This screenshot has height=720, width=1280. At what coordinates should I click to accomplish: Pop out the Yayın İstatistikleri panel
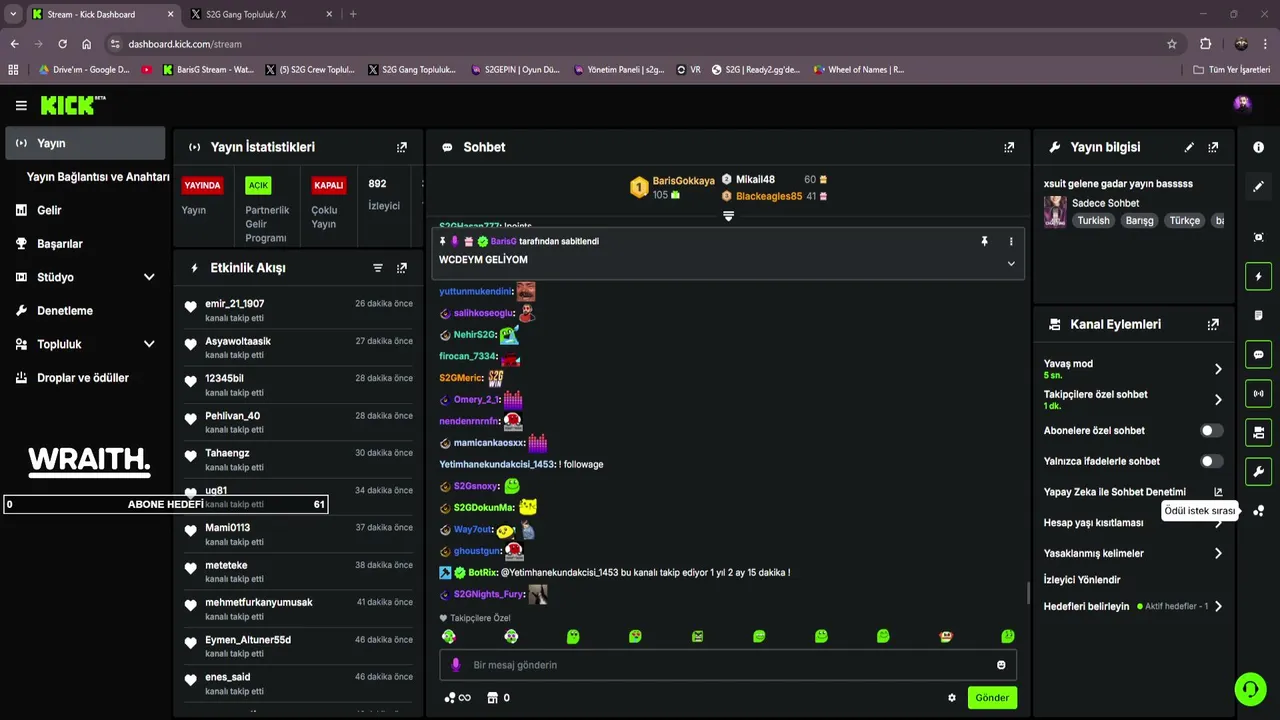(x=402, y=147)
